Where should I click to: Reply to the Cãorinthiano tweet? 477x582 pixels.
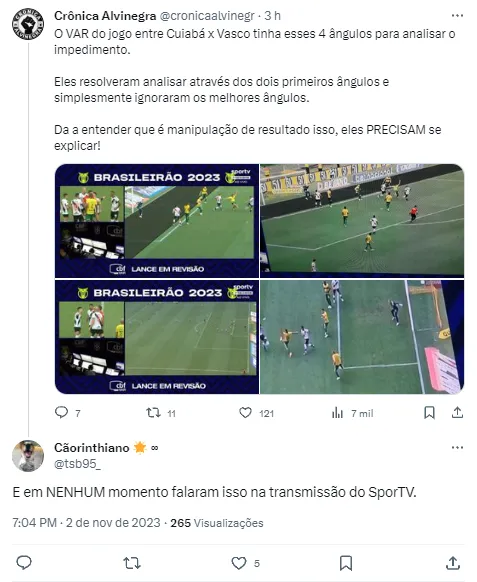(24, 563)
